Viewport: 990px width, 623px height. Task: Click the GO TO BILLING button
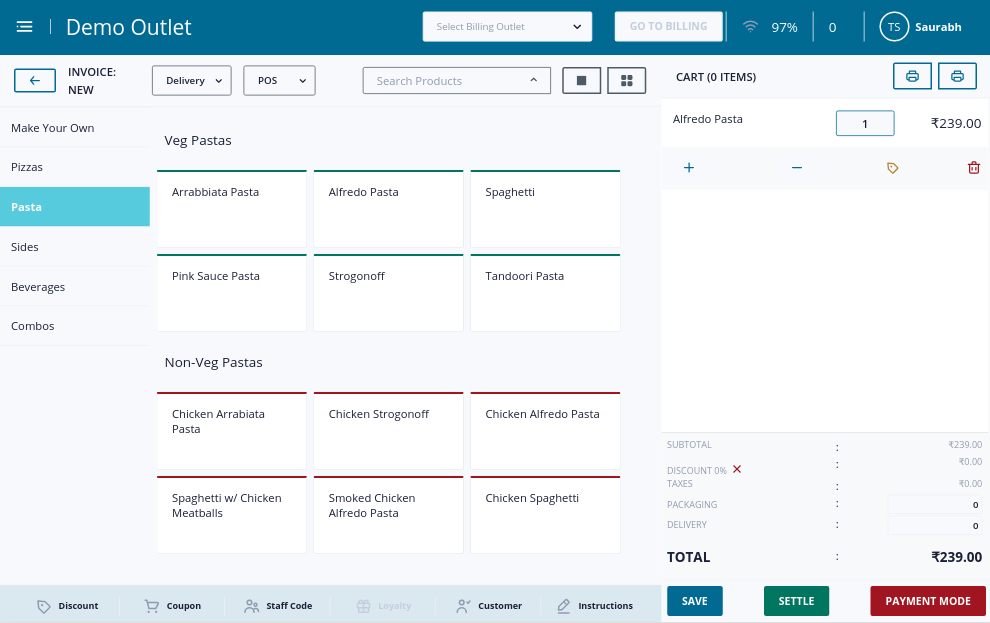point(669,27)
